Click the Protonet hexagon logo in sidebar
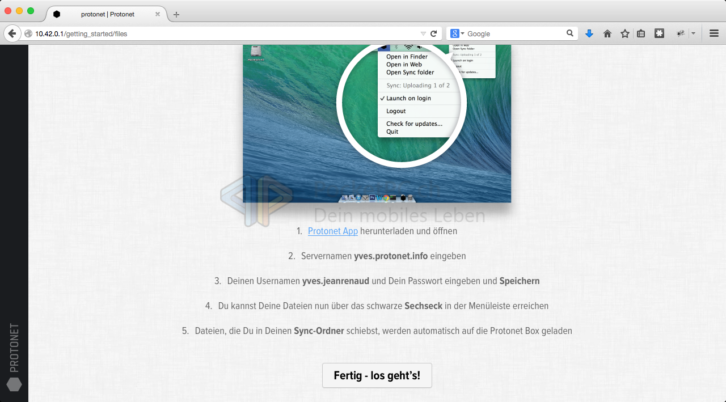The image size is (726, 402). pyautogui.click(x=13, y=383)
